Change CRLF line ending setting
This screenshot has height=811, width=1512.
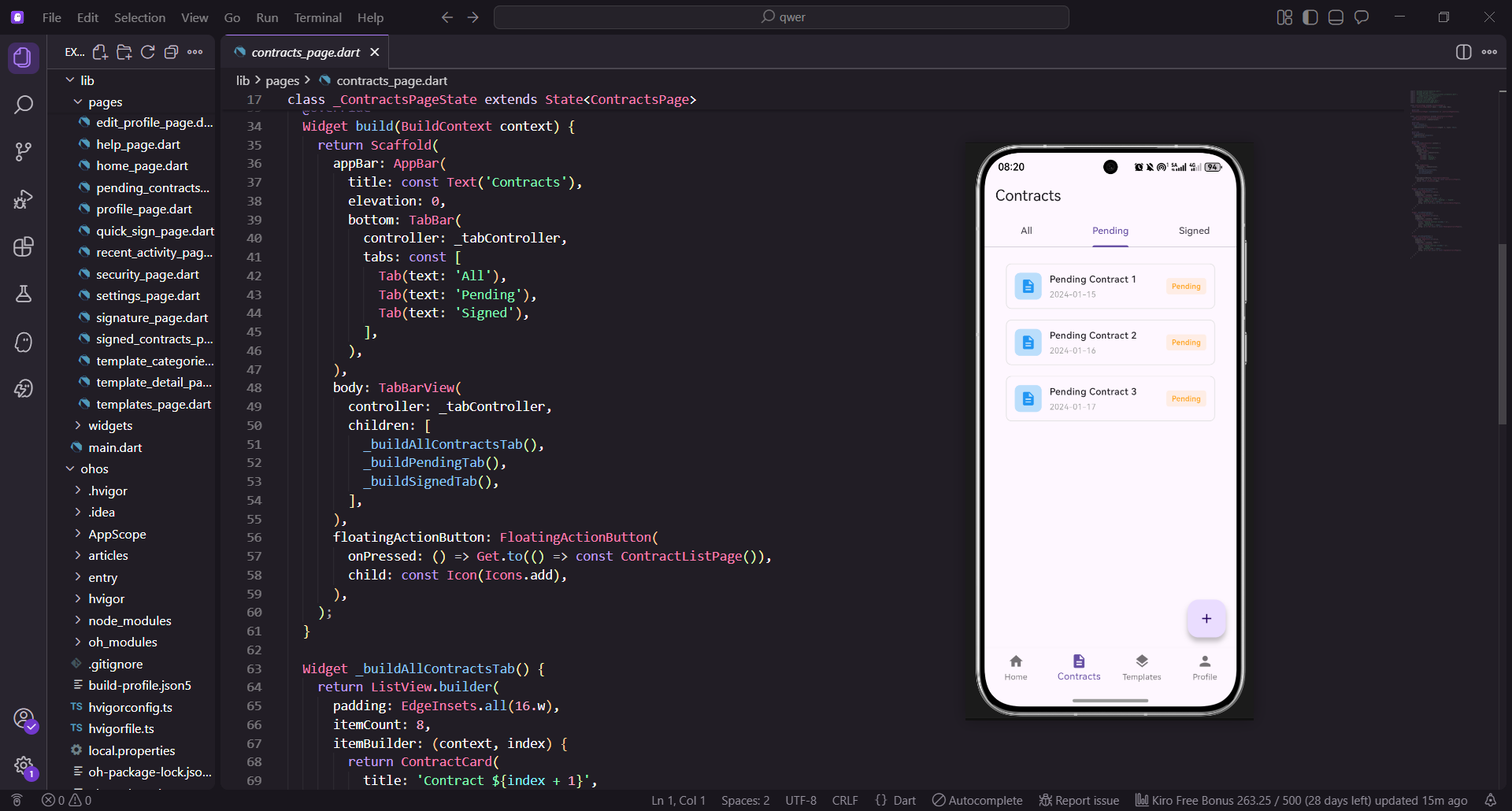click(845, 800)
